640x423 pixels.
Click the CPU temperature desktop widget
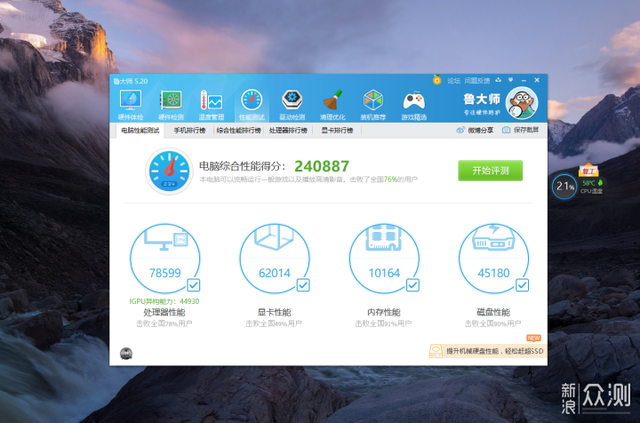591,186
